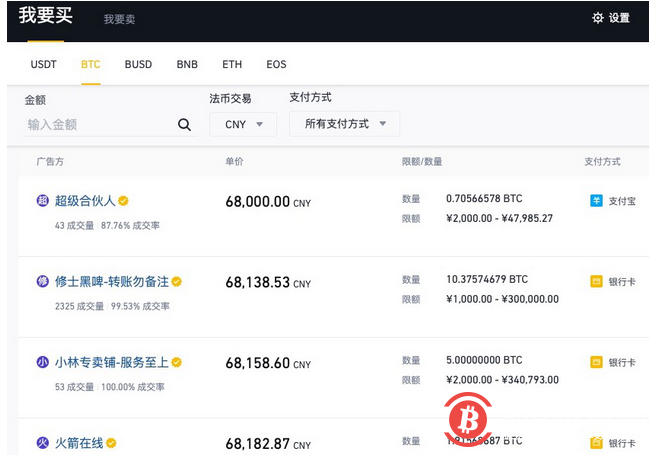Select the 我要买 tab
The image size is (662, 459).
45,17
